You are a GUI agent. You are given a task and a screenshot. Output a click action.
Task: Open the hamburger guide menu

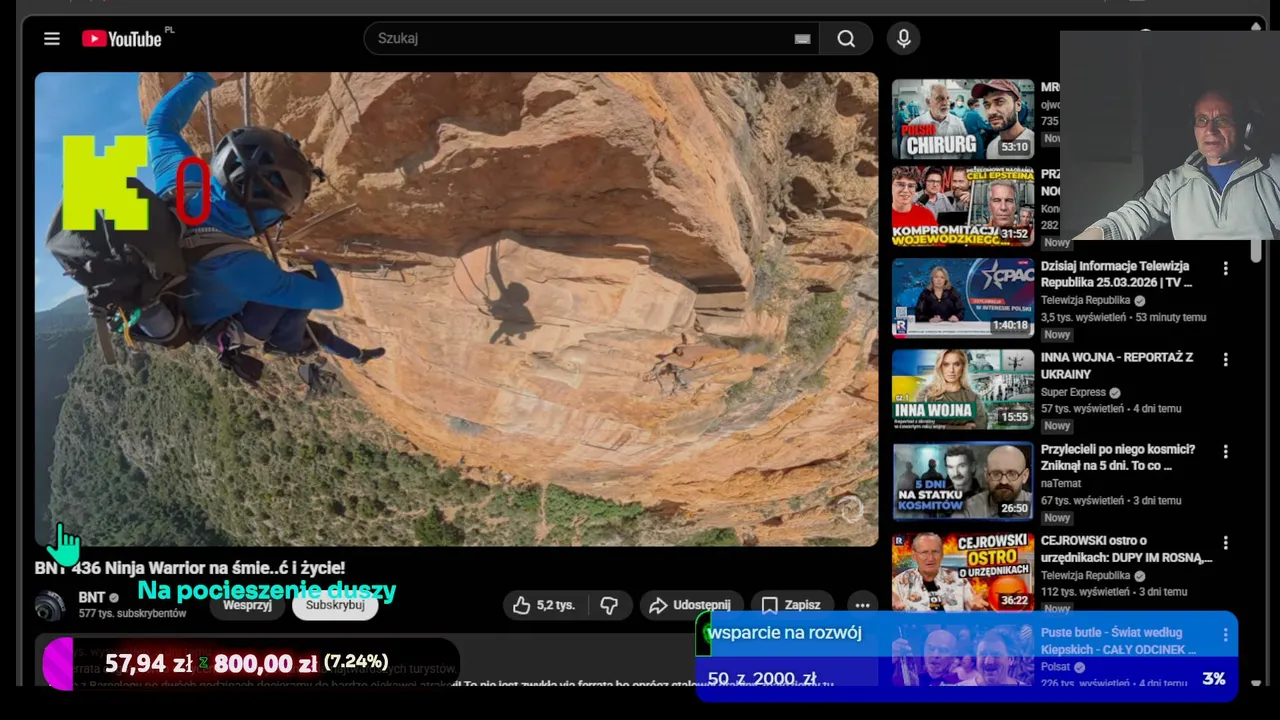(52, 39)
